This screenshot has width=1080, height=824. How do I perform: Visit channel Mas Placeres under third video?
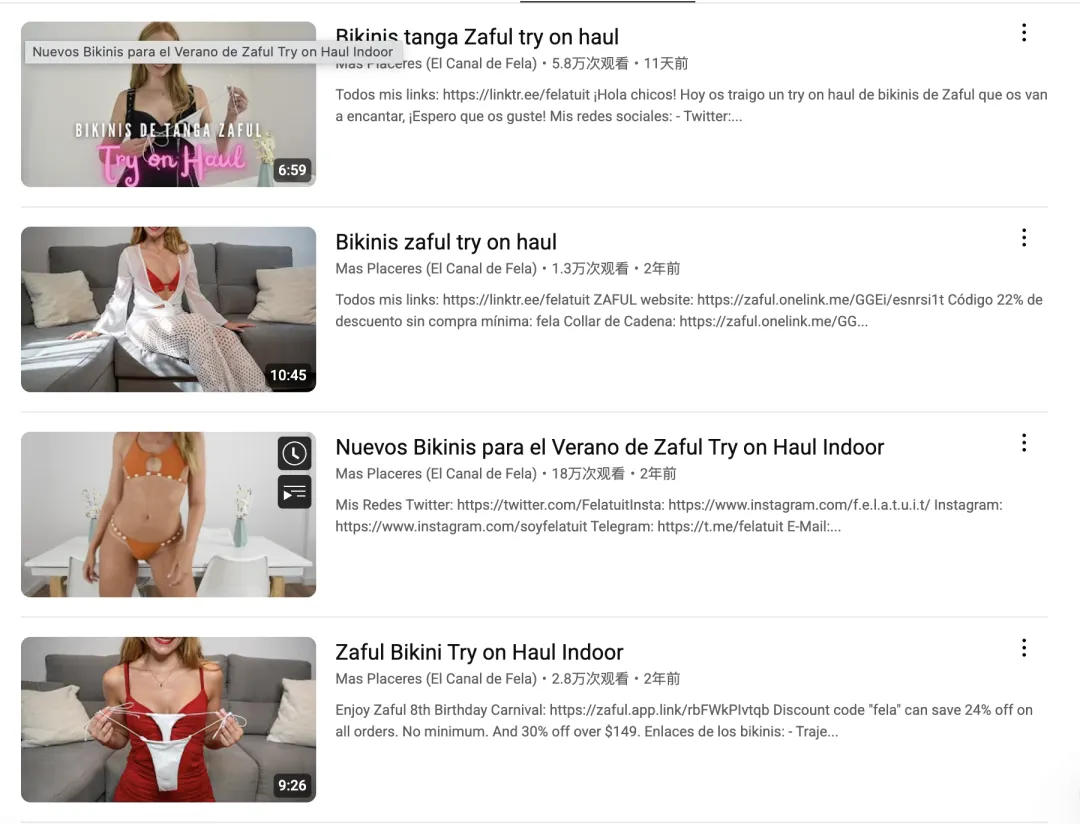(x=436, y=474)
